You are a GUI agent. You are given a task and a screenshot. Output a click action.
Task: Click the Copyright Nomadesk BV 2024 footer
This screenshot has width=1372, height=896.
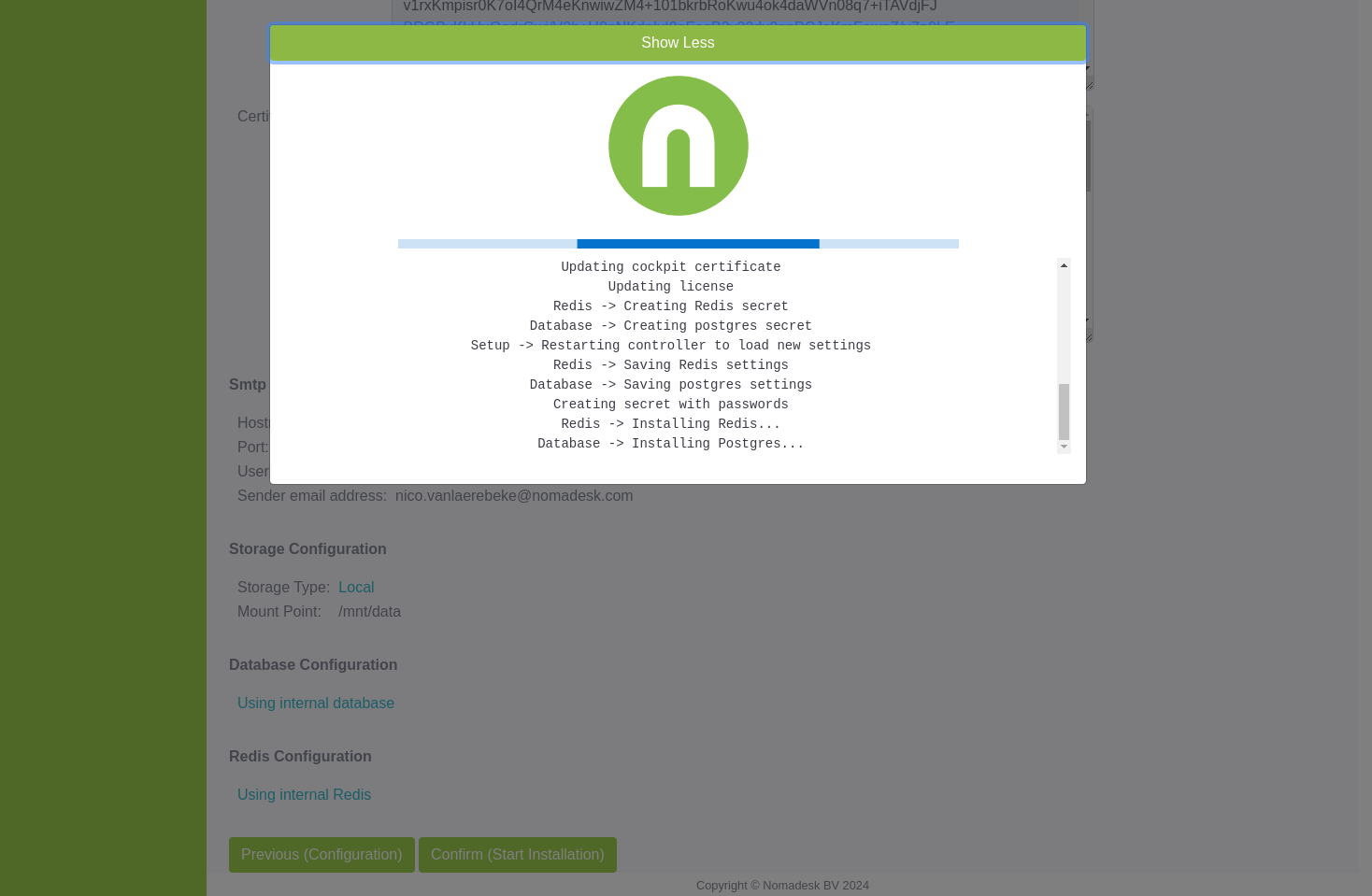point(782,886)
